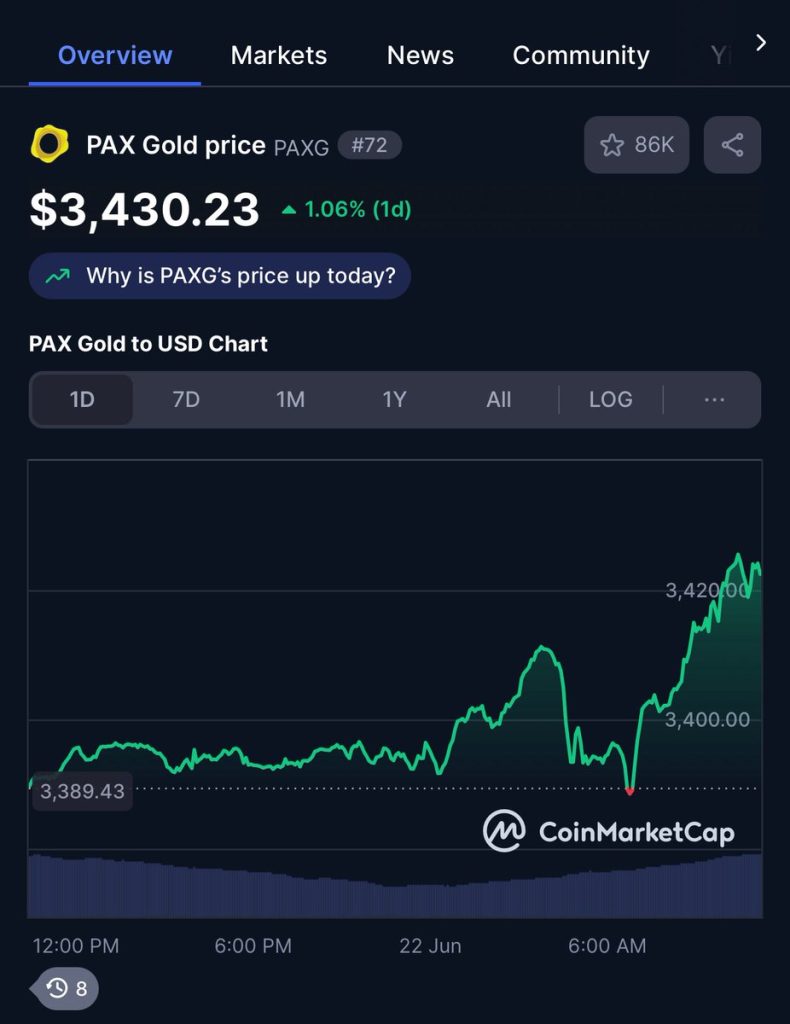Click the CoinMarketCap logo watermark
The width and height of the screenshot is (790, 1024).
[x=608, y=831]
